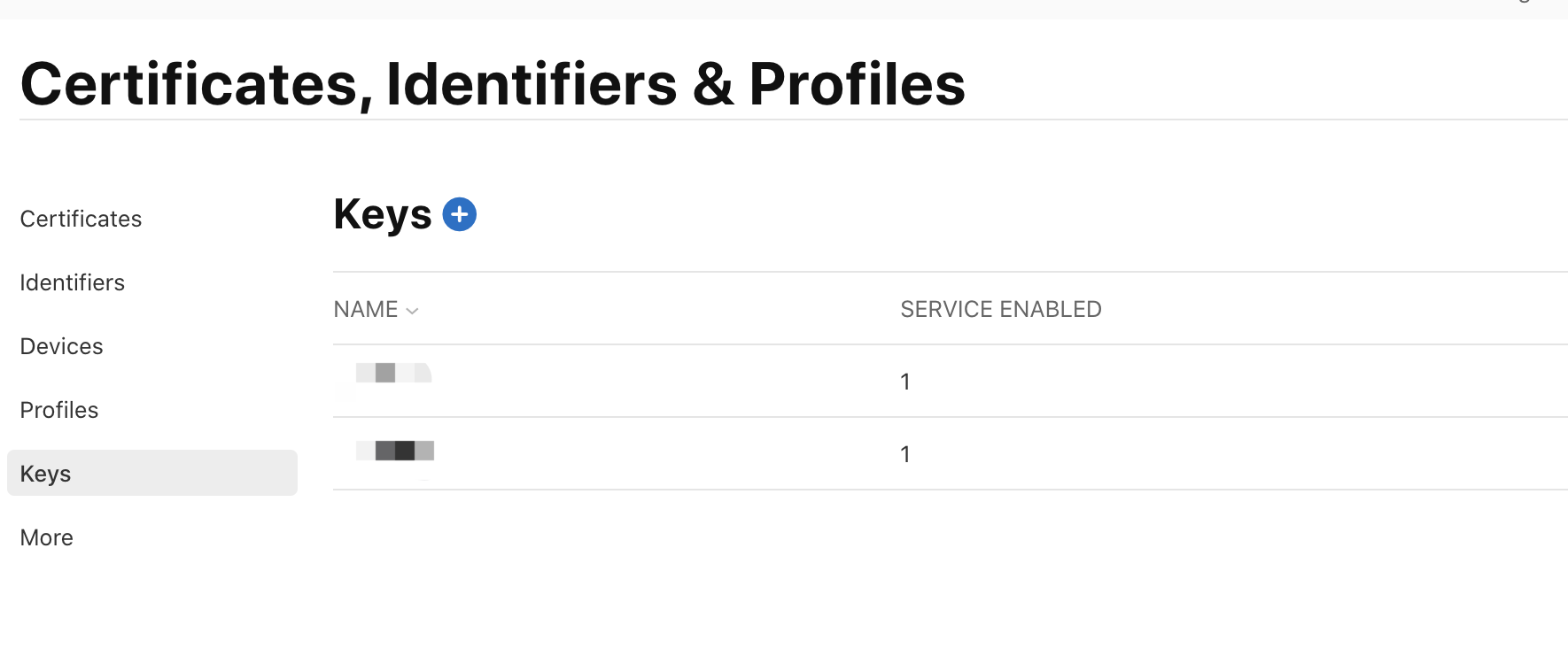Go to Identifiers in the sidebar
Viewport: 1568px width, 664px height.
(73, 282)
